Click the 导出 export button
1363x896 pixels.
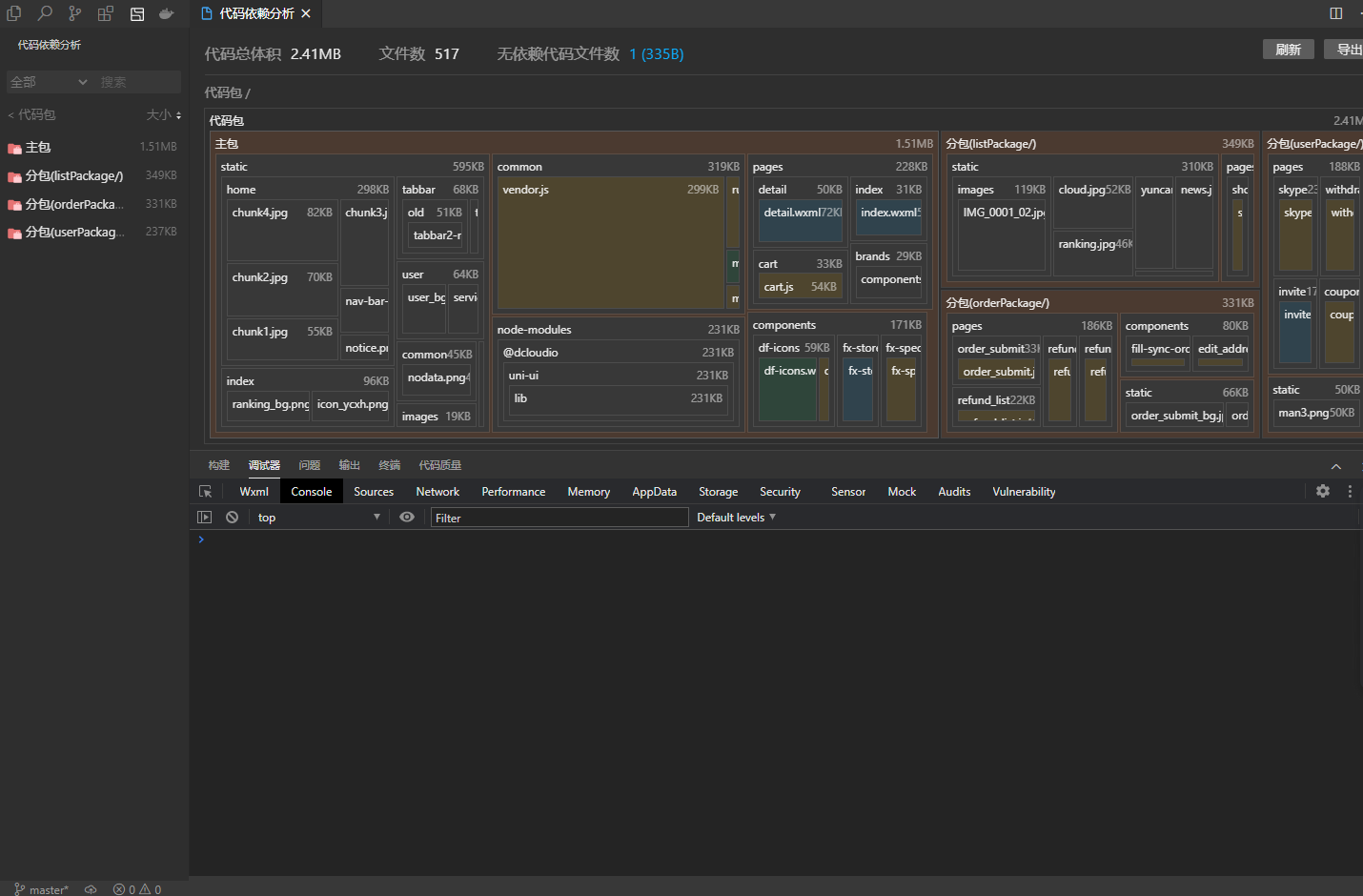pyautogui.click(x=1346, y=50)
